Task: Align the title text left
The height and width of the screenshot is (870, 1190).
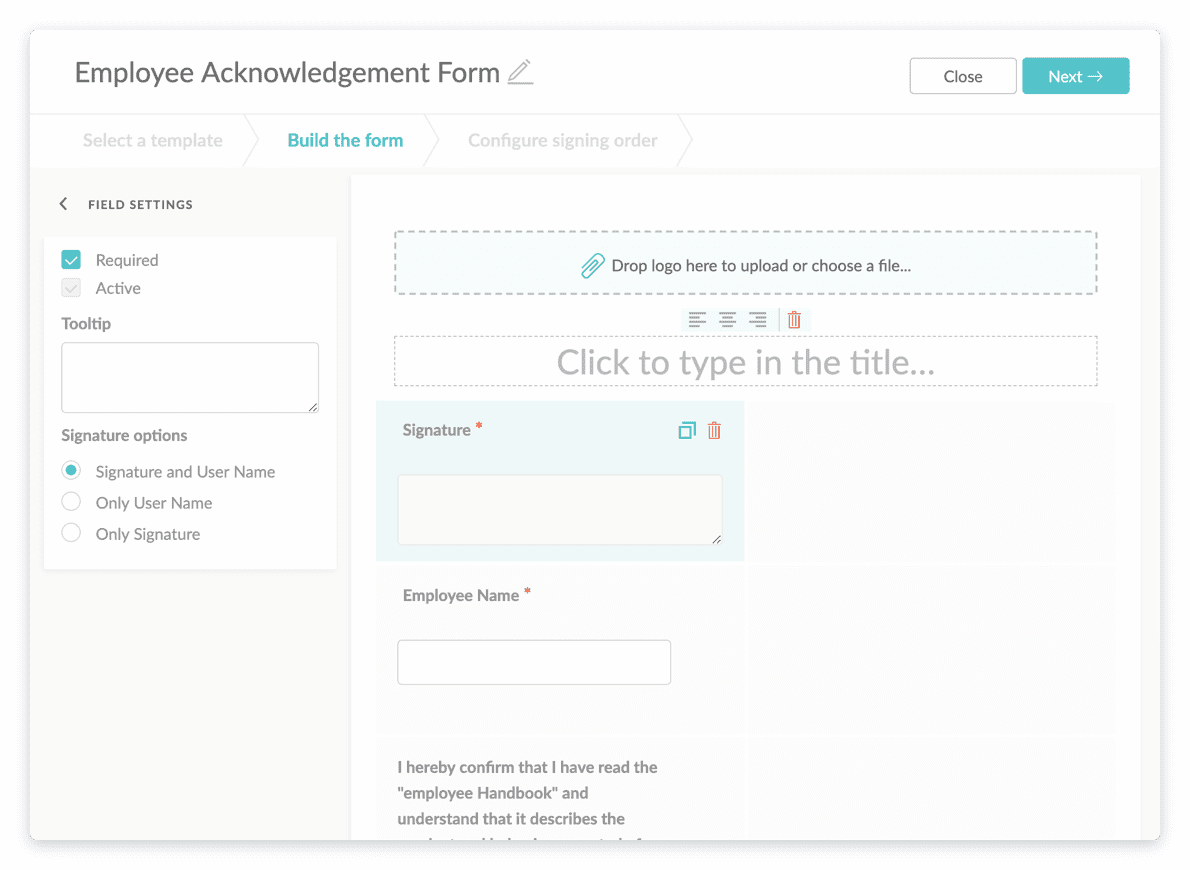Action: (699, 319)
